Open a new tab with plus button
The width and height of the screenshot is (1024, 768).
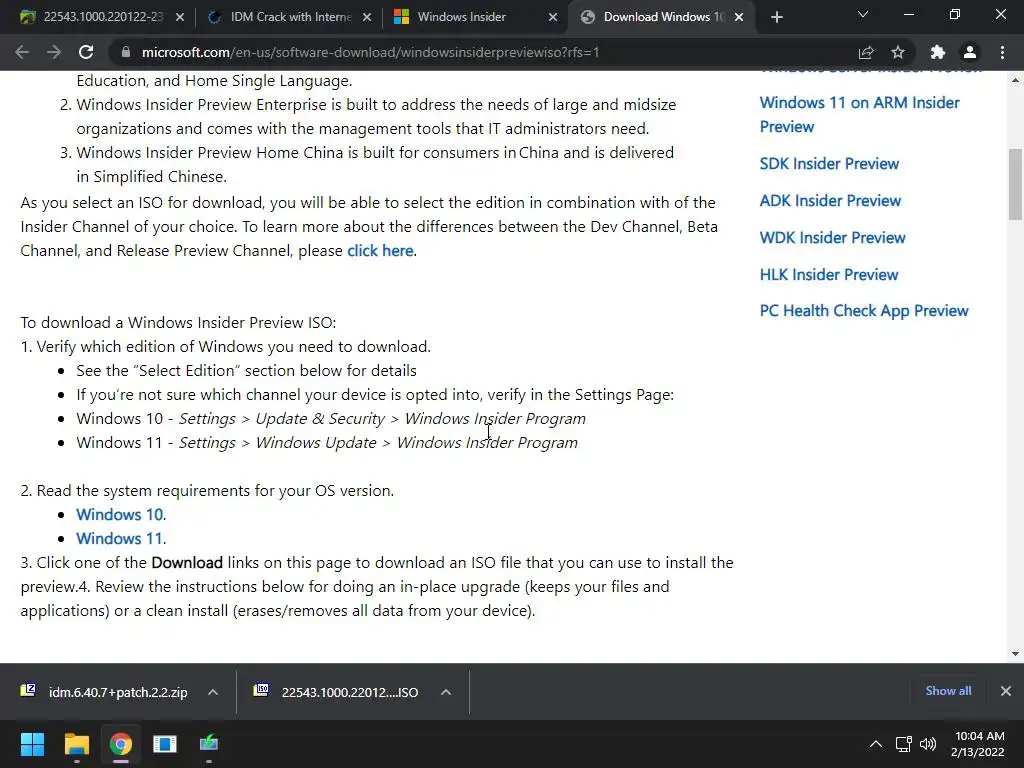pos(776,17)
